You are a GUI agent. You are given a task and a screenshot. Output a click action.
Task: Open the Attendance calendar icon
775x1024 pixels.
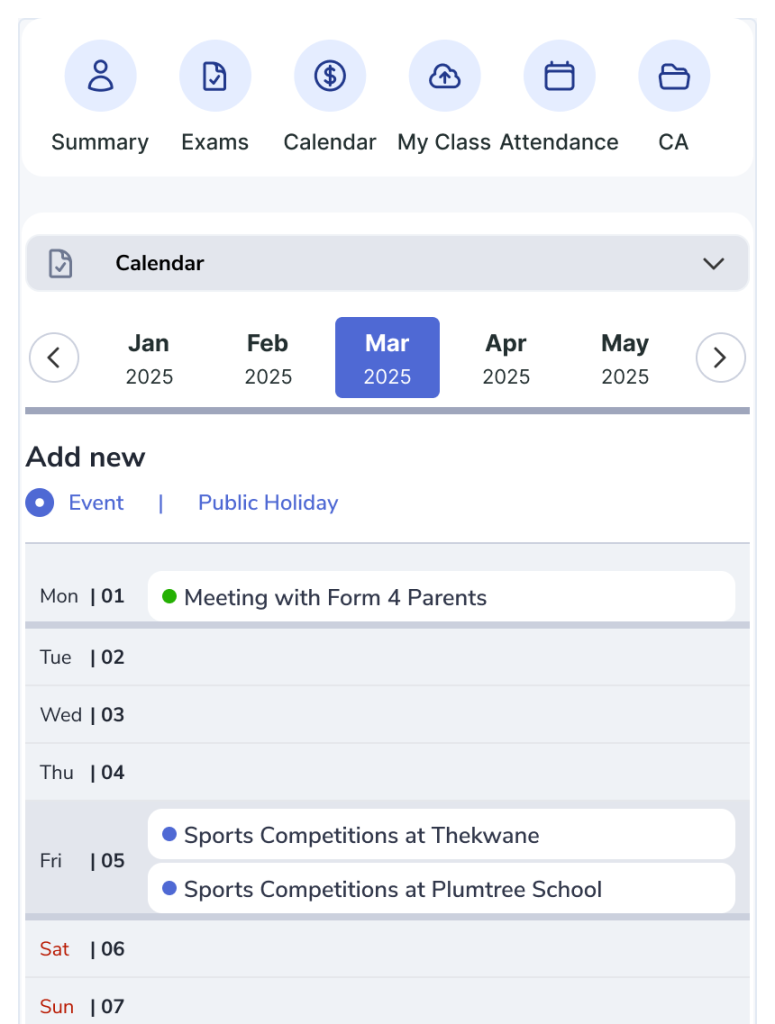coord(560,76)
